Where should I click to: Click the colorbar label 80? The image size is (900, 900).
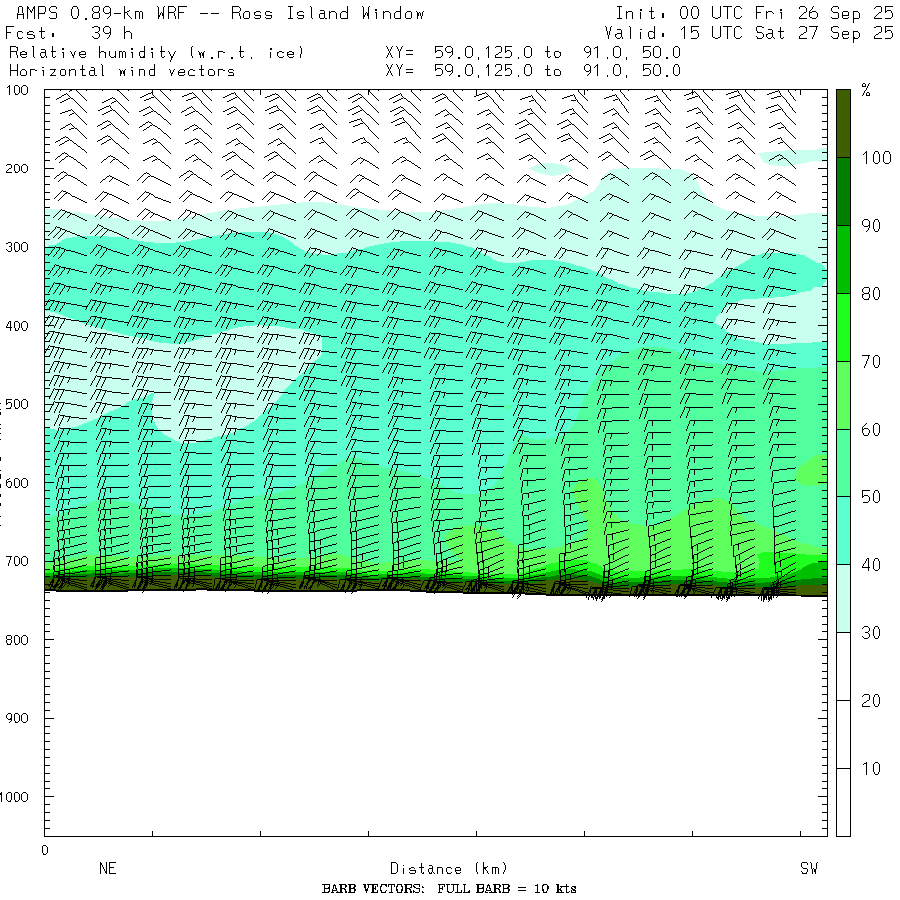pyautogui.click(x=871, y=293)
